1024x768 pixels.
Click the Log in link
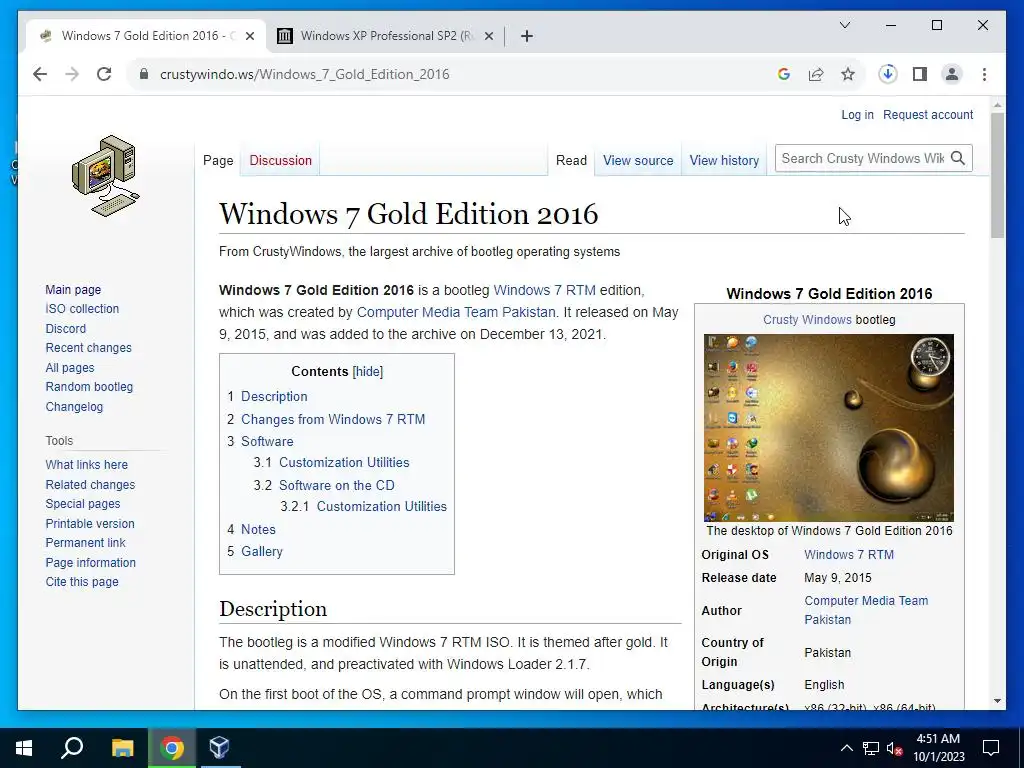pos(857,115)
